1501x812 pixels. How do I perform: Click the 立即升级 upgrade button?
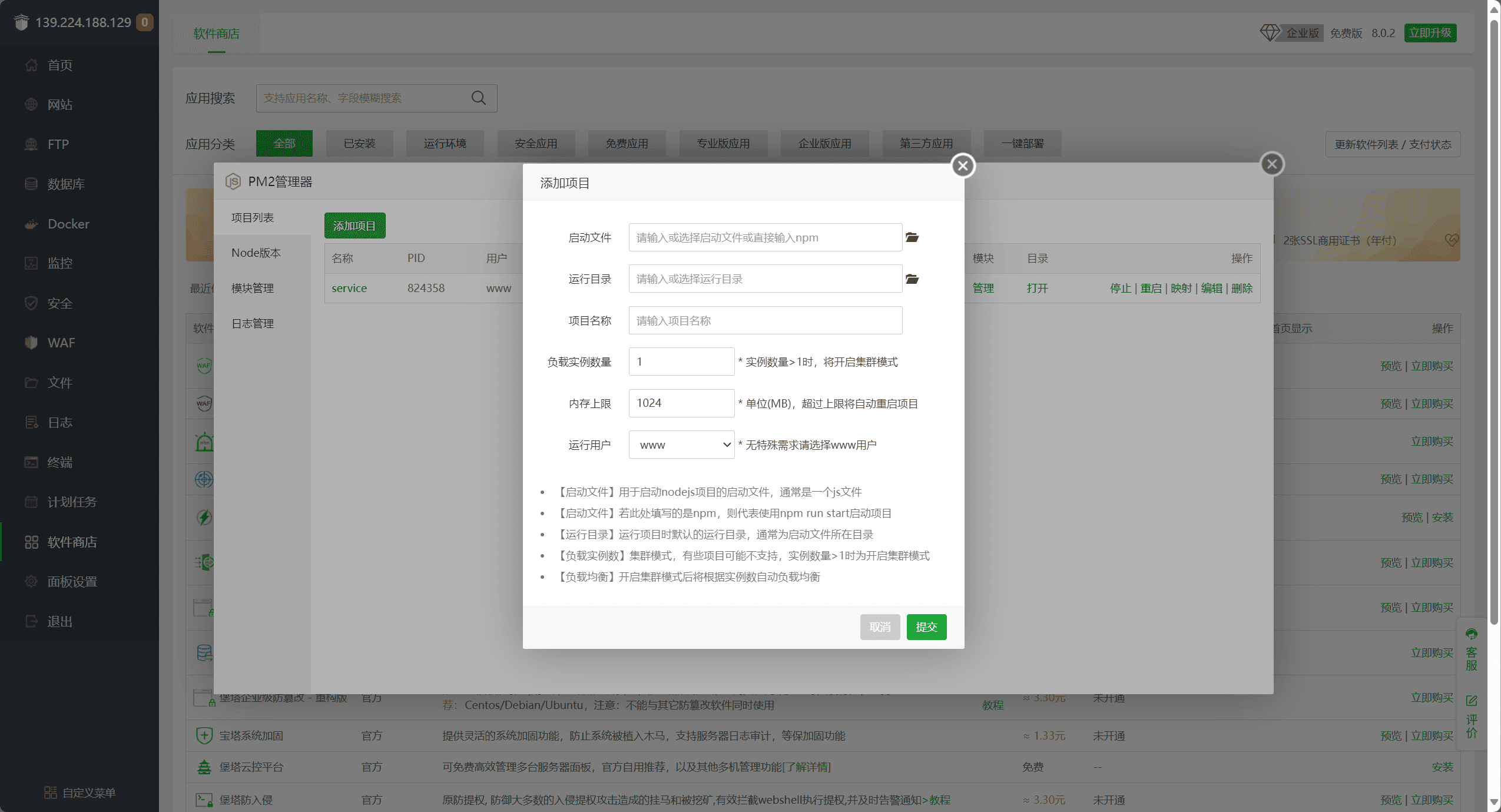point(1430,33)
